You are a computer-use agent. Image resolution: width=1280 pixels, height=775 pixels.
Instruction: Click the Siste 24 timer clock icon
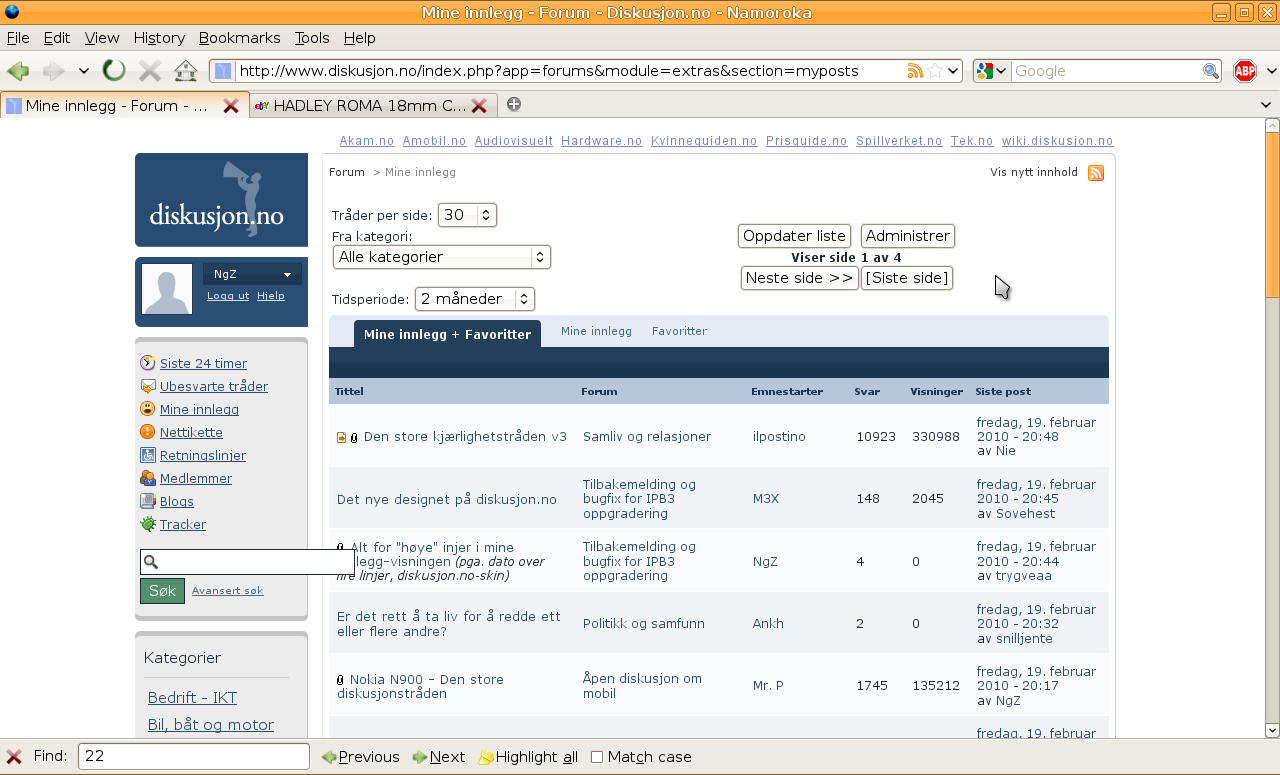[148, 363]
